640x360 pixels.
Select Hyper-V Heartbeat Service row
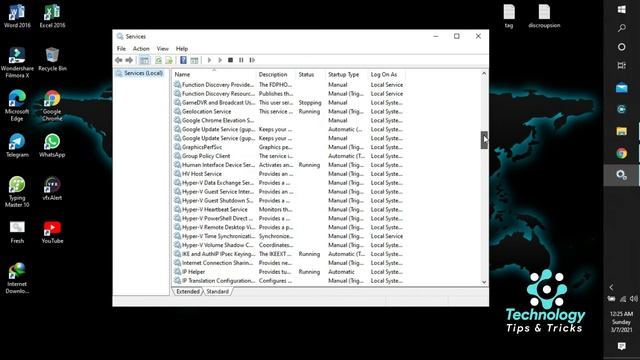(289, 209)
